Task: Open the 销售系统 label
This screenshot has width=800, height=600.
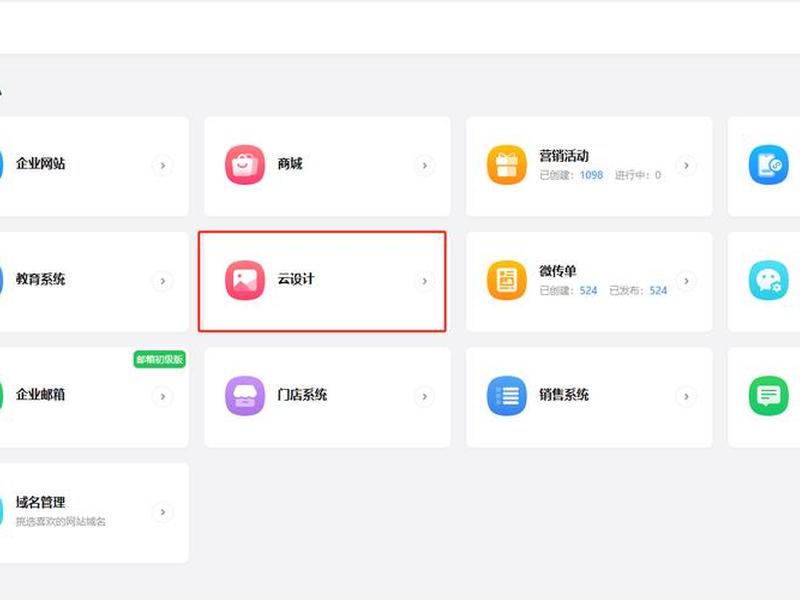Action: pyautogui.click(x=564, y=394)
